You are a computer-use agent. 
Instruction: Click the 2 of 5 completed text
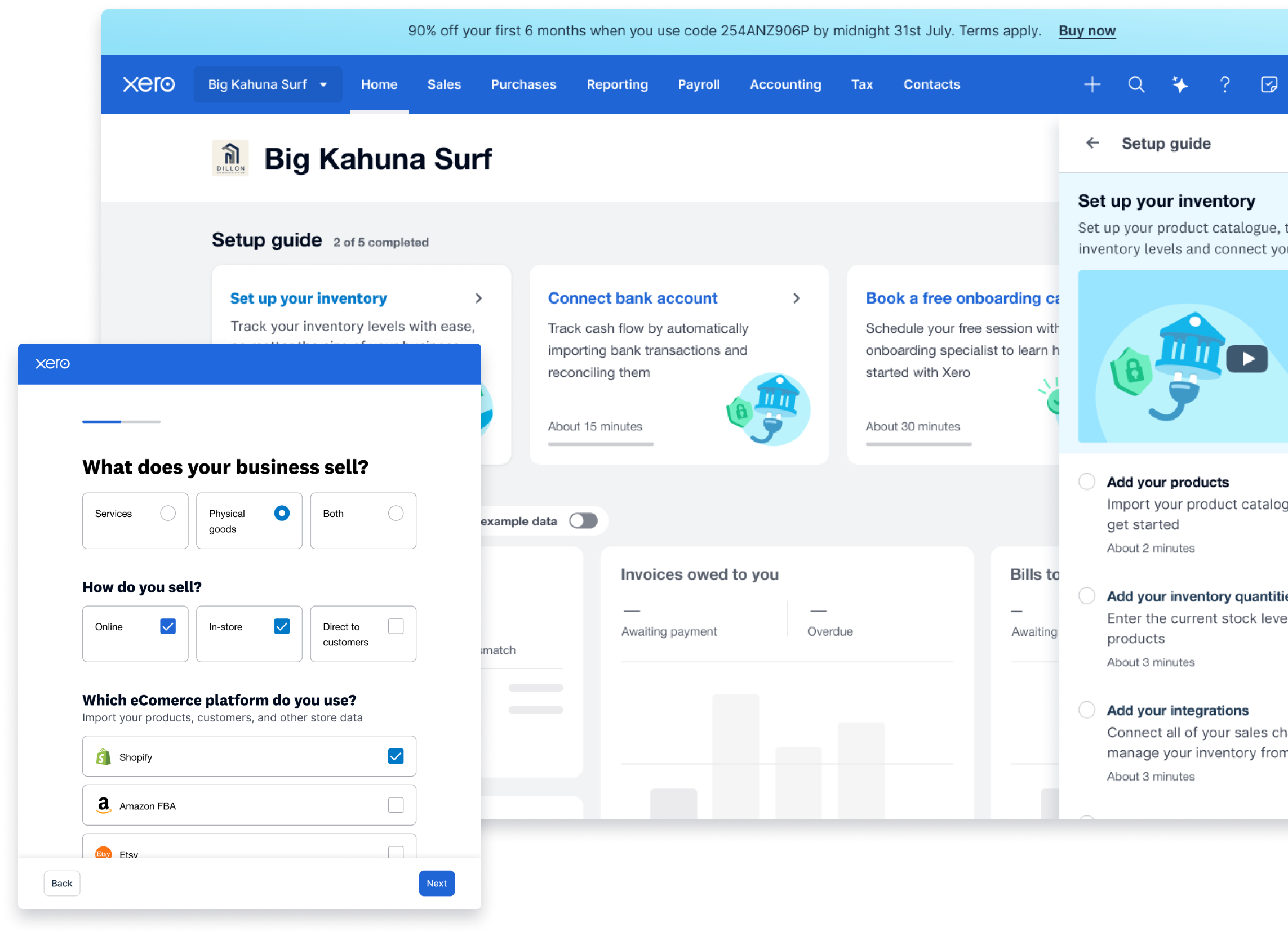[380, 242]
